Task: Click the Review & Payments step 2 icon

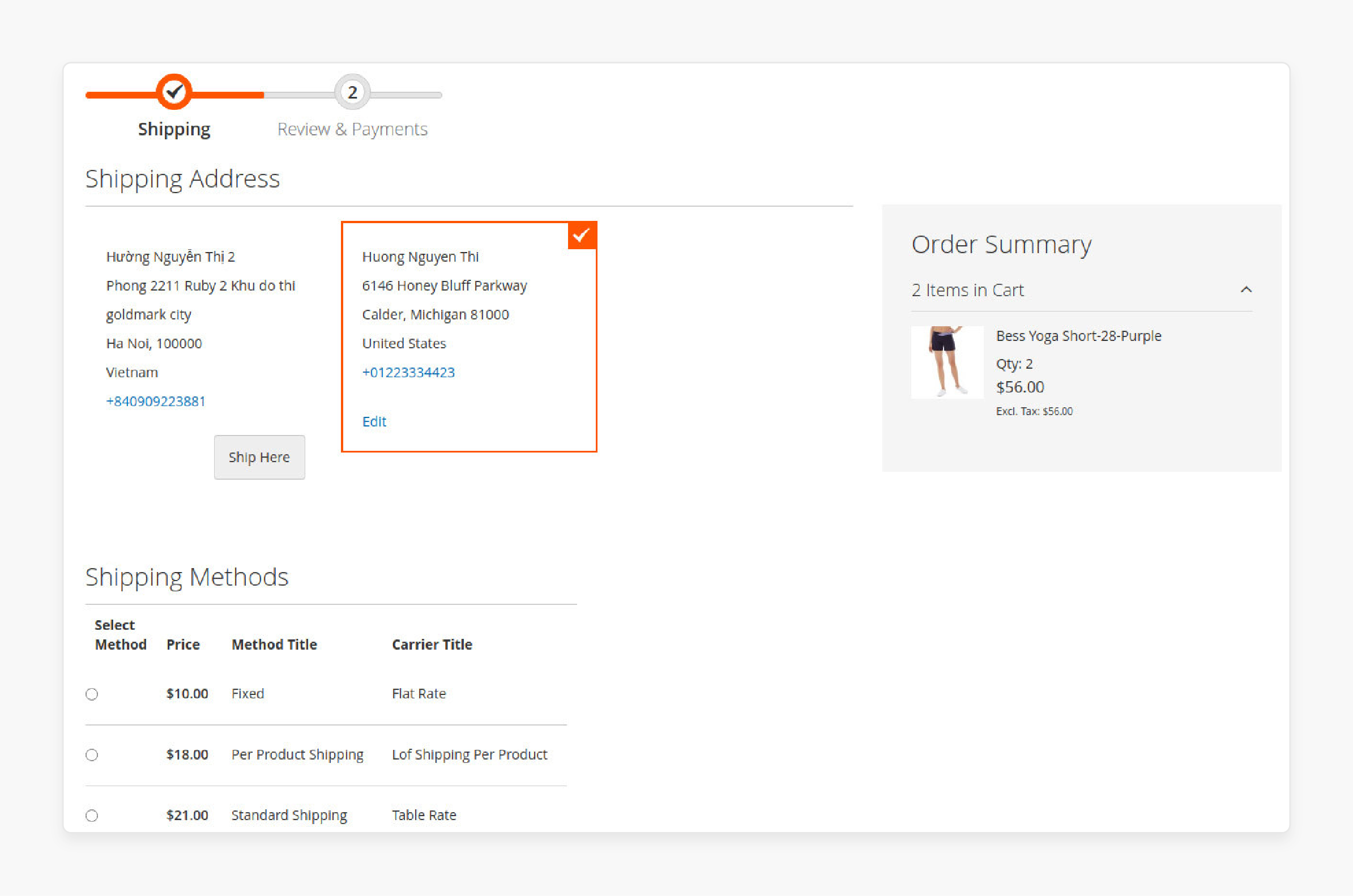Action: 352,92
